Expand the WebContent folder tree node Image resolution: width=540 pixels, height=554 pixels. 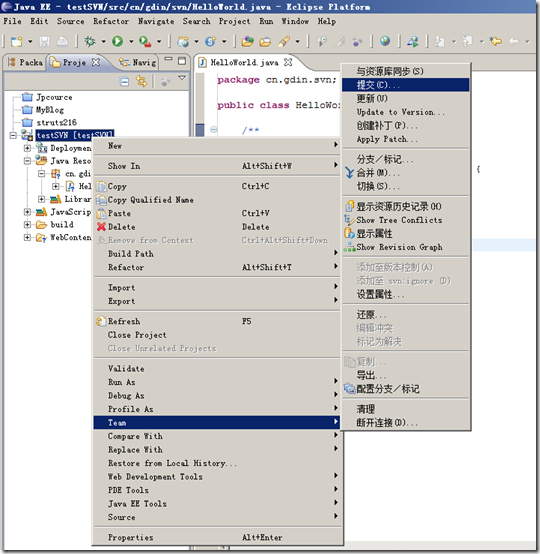[27, 237]
